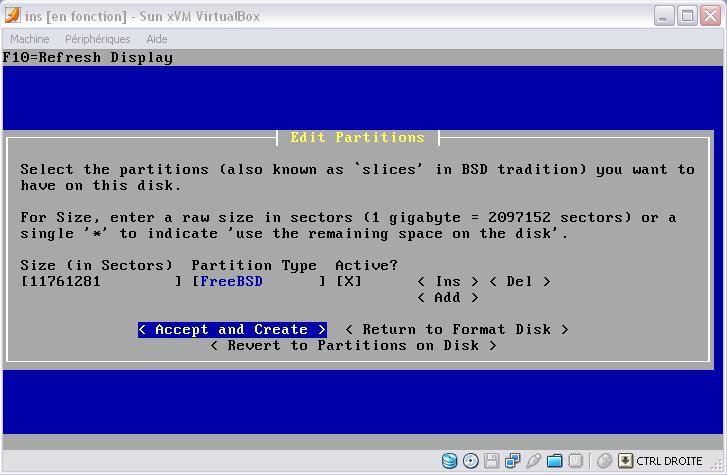The width and height of the screenshot is (727, 475).
Task: Open the CD/DVD drive status icon
Action: (x=471, y=461)
